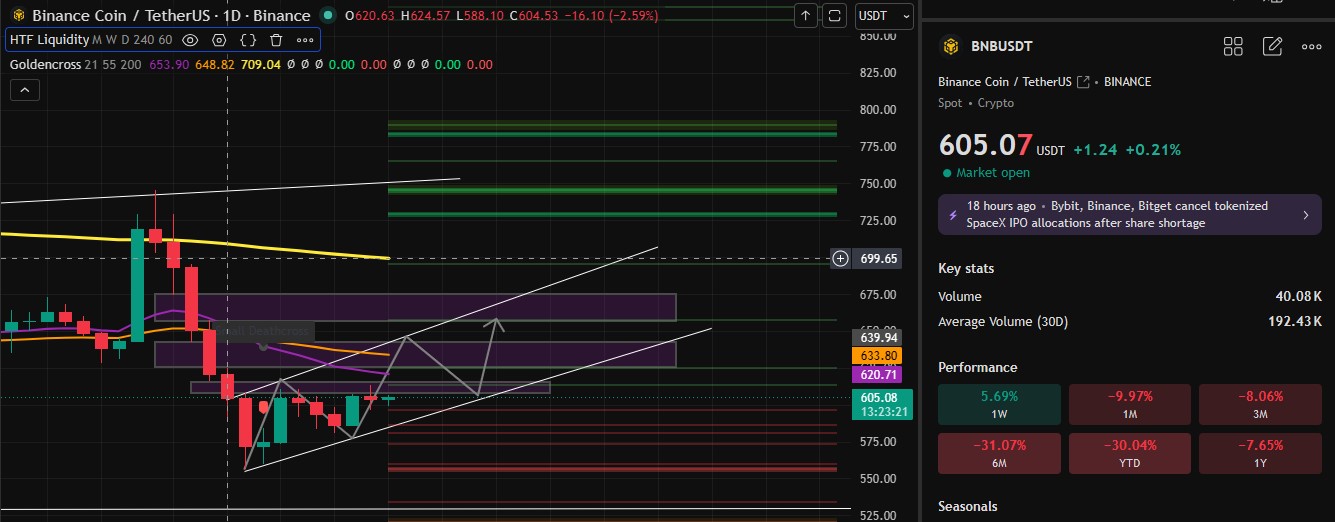Click the Volume 40.08 K value

[x=1298, y=296]
